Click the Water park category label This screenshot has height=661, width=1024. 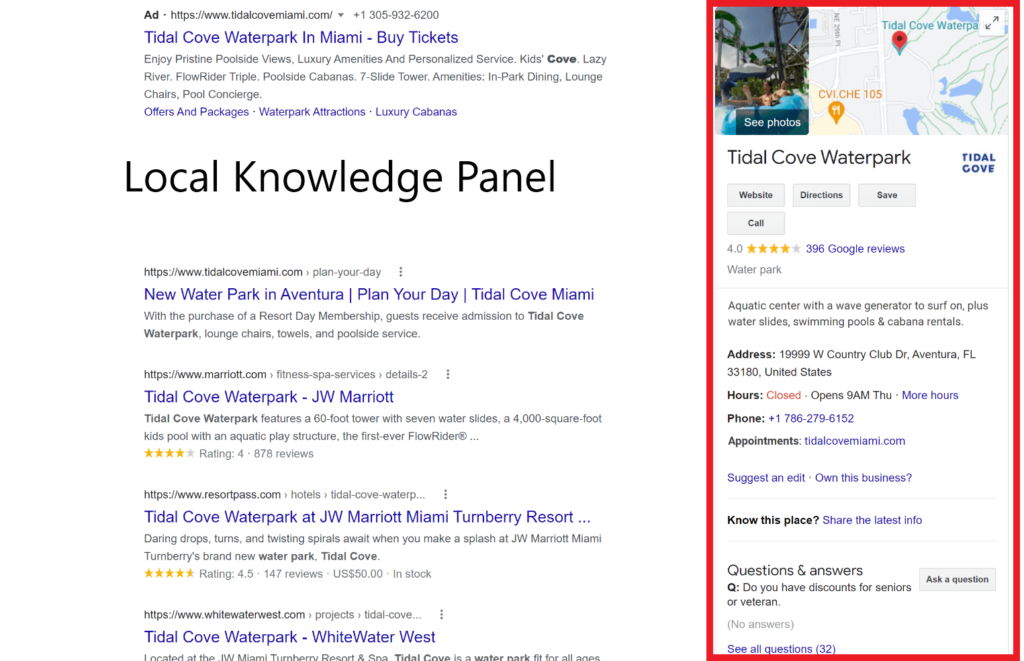(x=754, y=269)
